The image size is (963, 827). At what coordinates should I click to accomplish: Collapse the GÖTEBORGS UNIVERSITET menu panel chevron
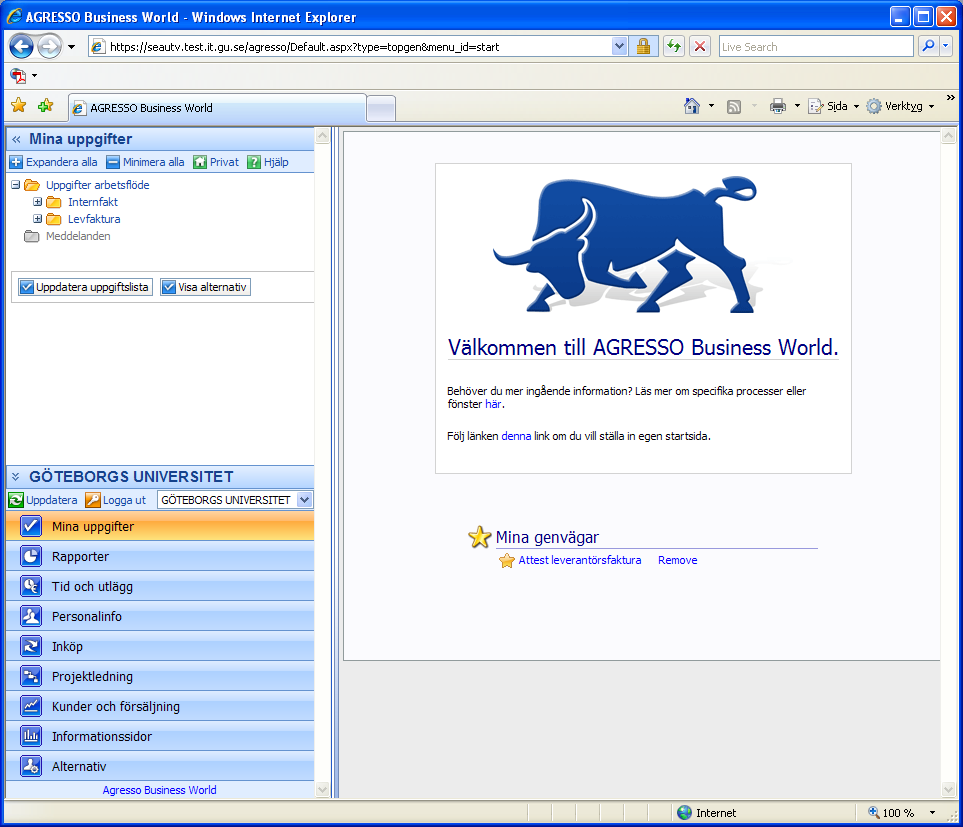16,477
